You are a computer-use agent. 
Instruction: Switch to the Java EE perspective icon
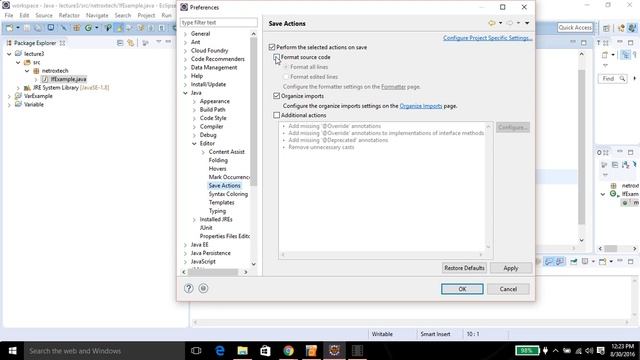pos(621,28)
